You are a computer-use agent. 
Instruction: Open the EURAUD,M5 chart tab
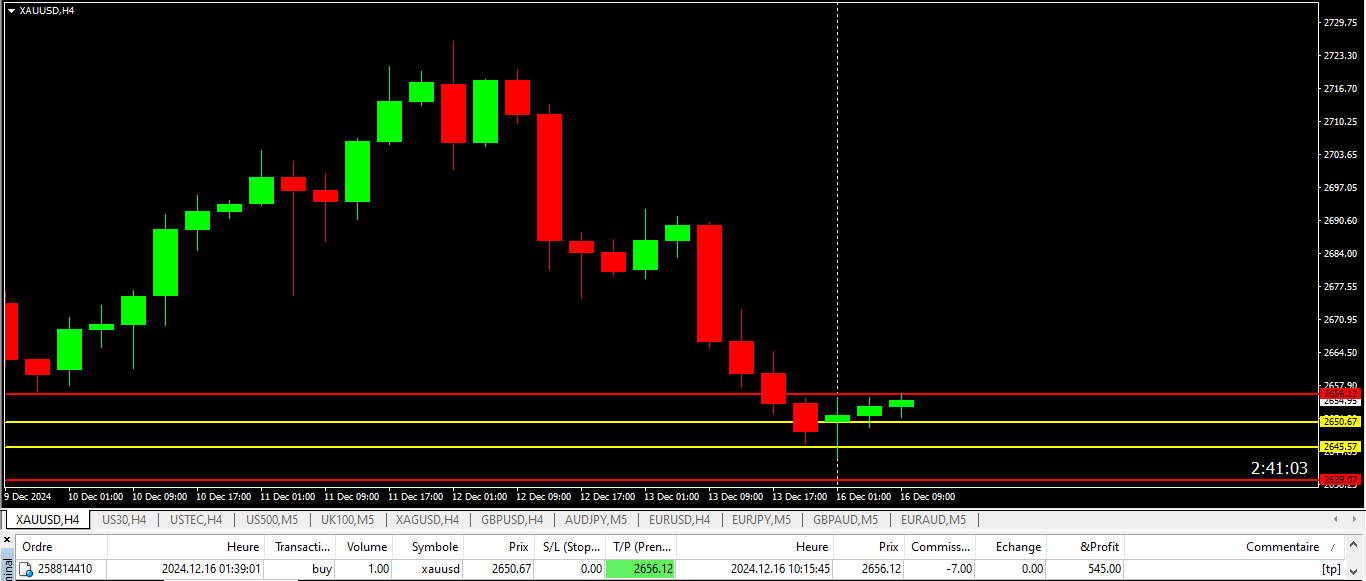coord(933,520)
